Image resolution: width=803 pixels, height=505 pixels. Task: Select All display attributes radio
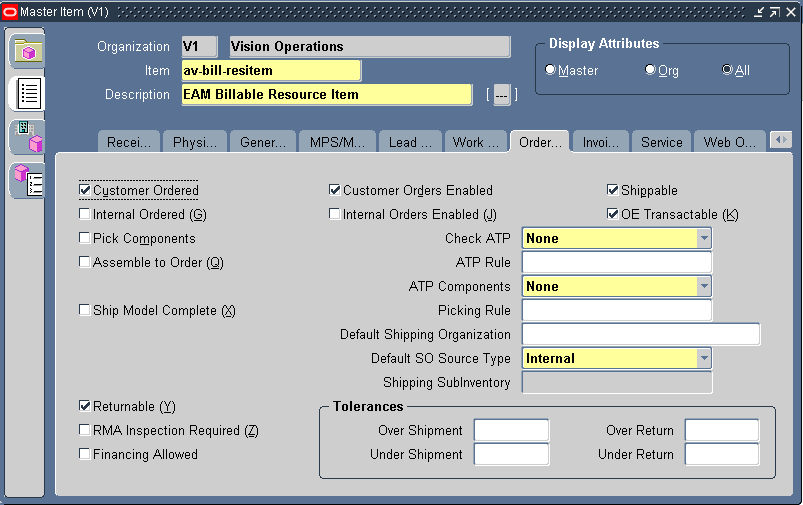[x=727, y=69]
